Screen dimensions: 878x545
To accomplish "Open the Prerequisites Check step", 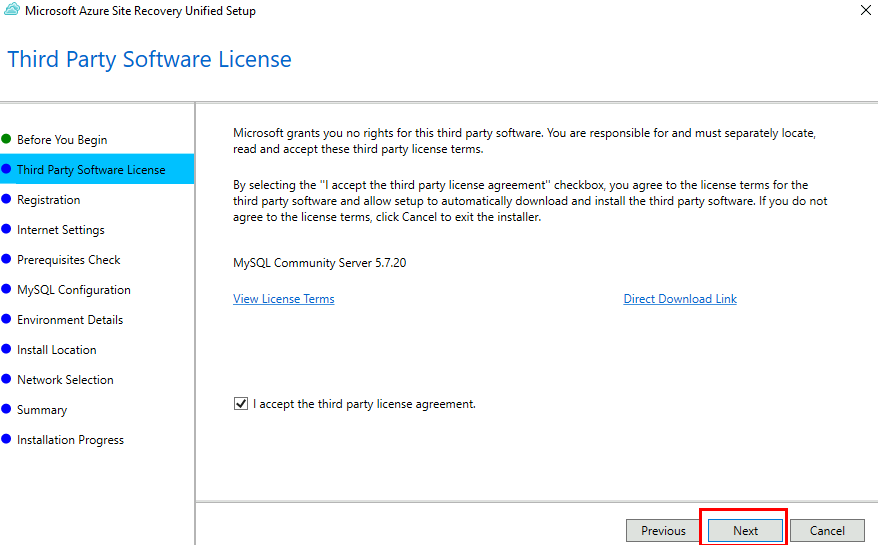I will point(68,259).
